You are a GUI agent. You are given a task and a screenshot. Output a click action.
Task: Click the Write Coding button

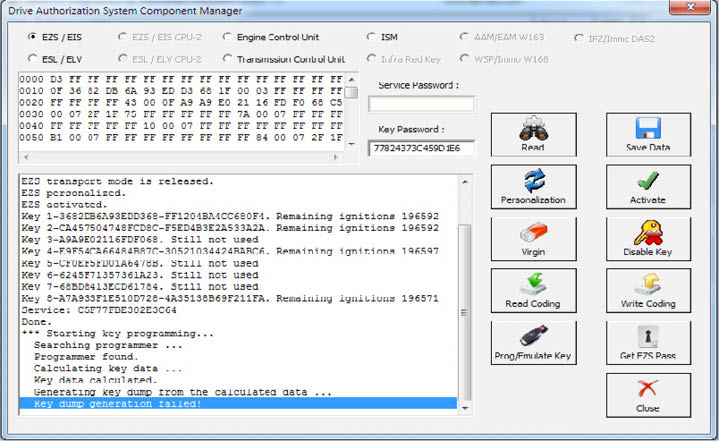click(648, 290)
